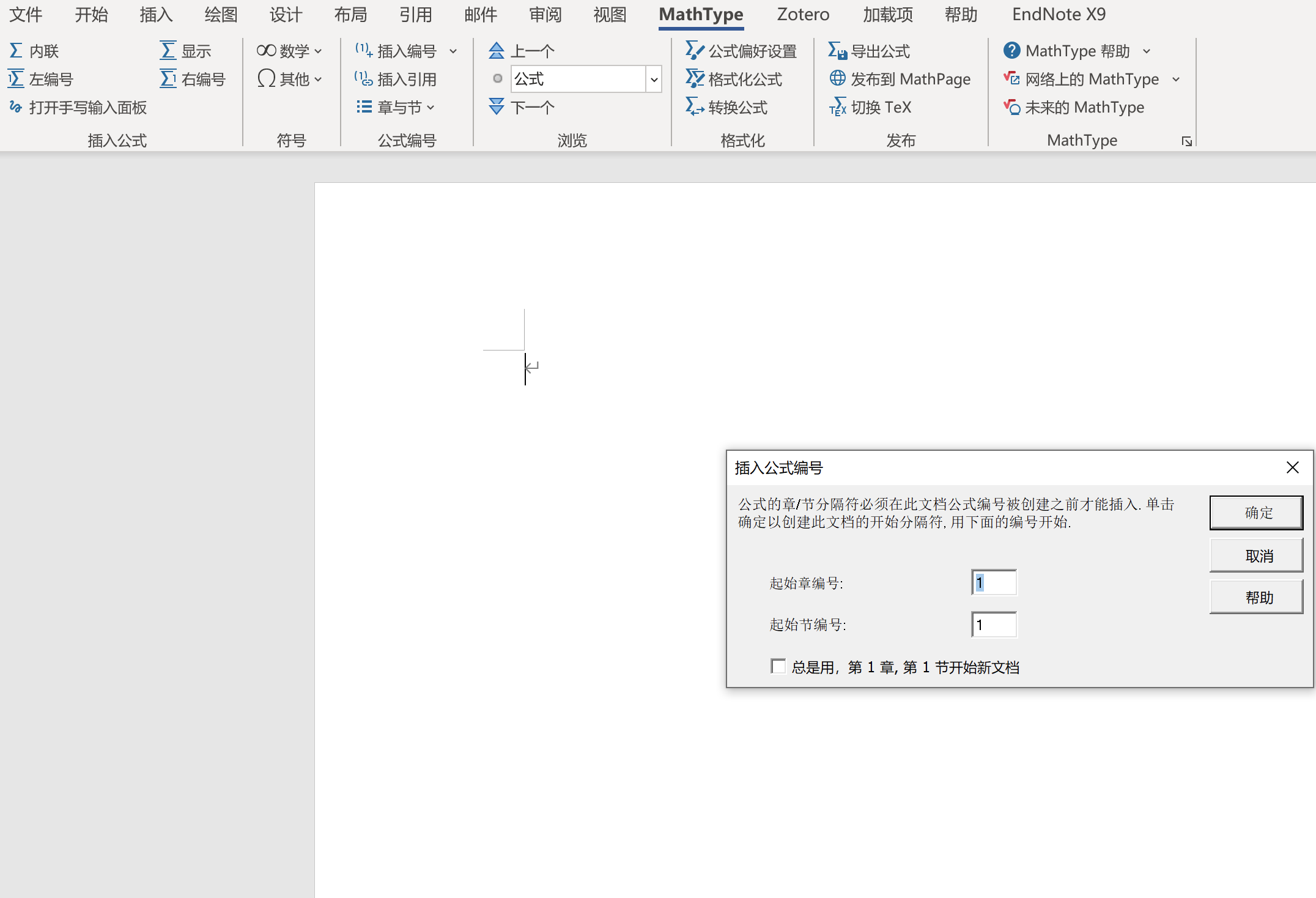Image resolution: width=1316 pixels, height=898 pixels.
Task: Insert right-numbered equation (右编号)
Action: click(x=193, y=79)
